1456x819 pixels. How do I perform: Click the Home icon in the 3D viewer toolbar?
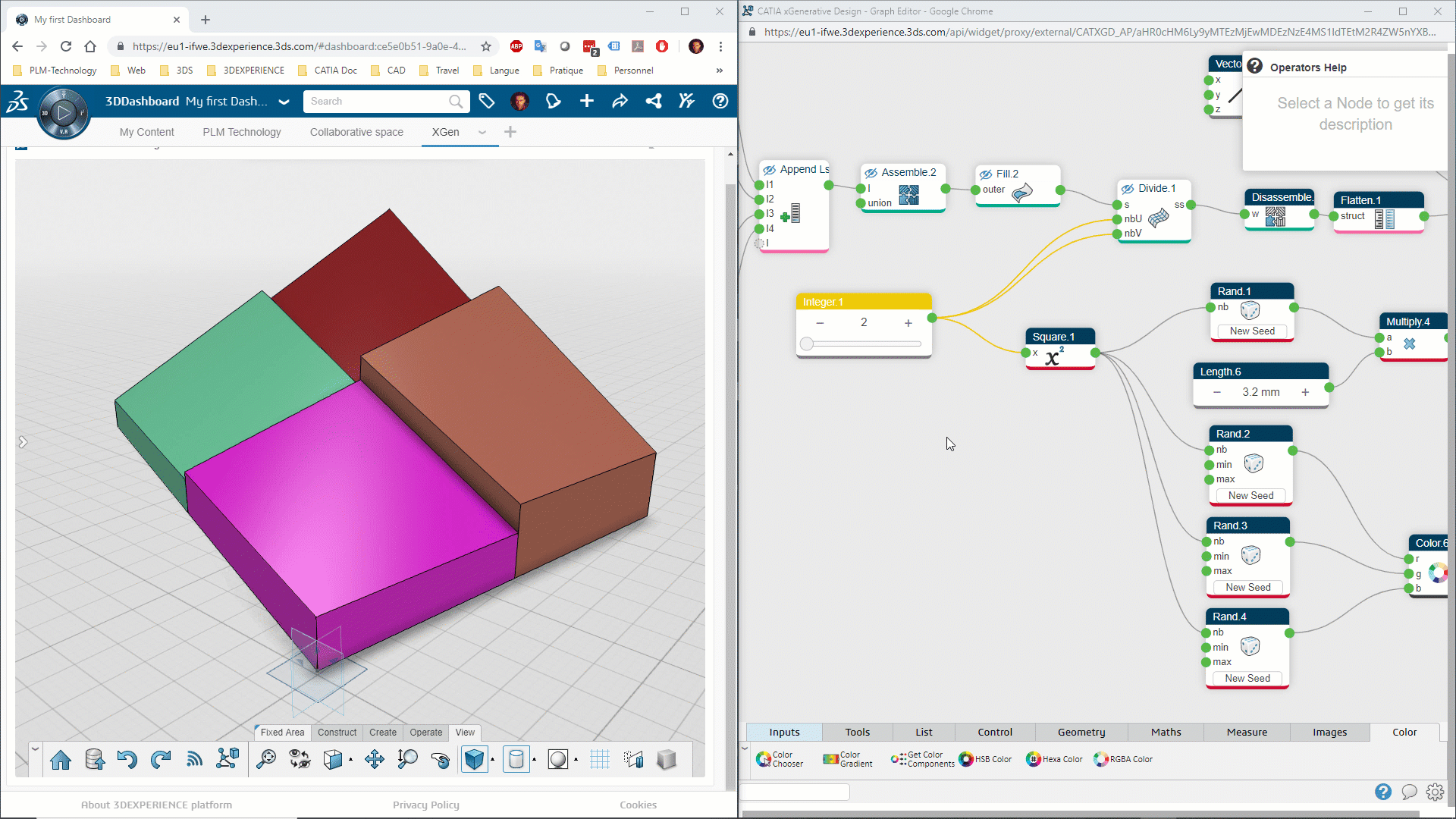pos(61,759)
